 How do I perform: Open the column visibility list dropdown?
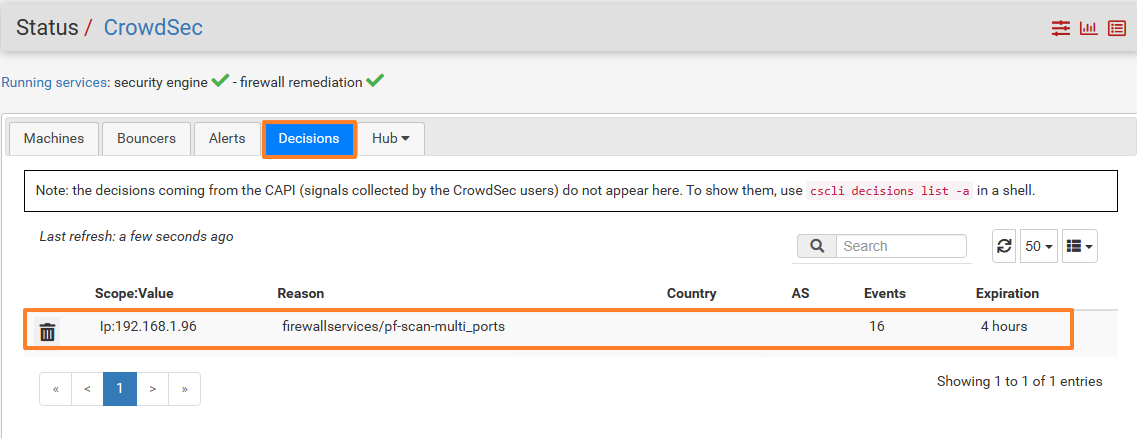pyautogui.click(x=1079, y=246)
